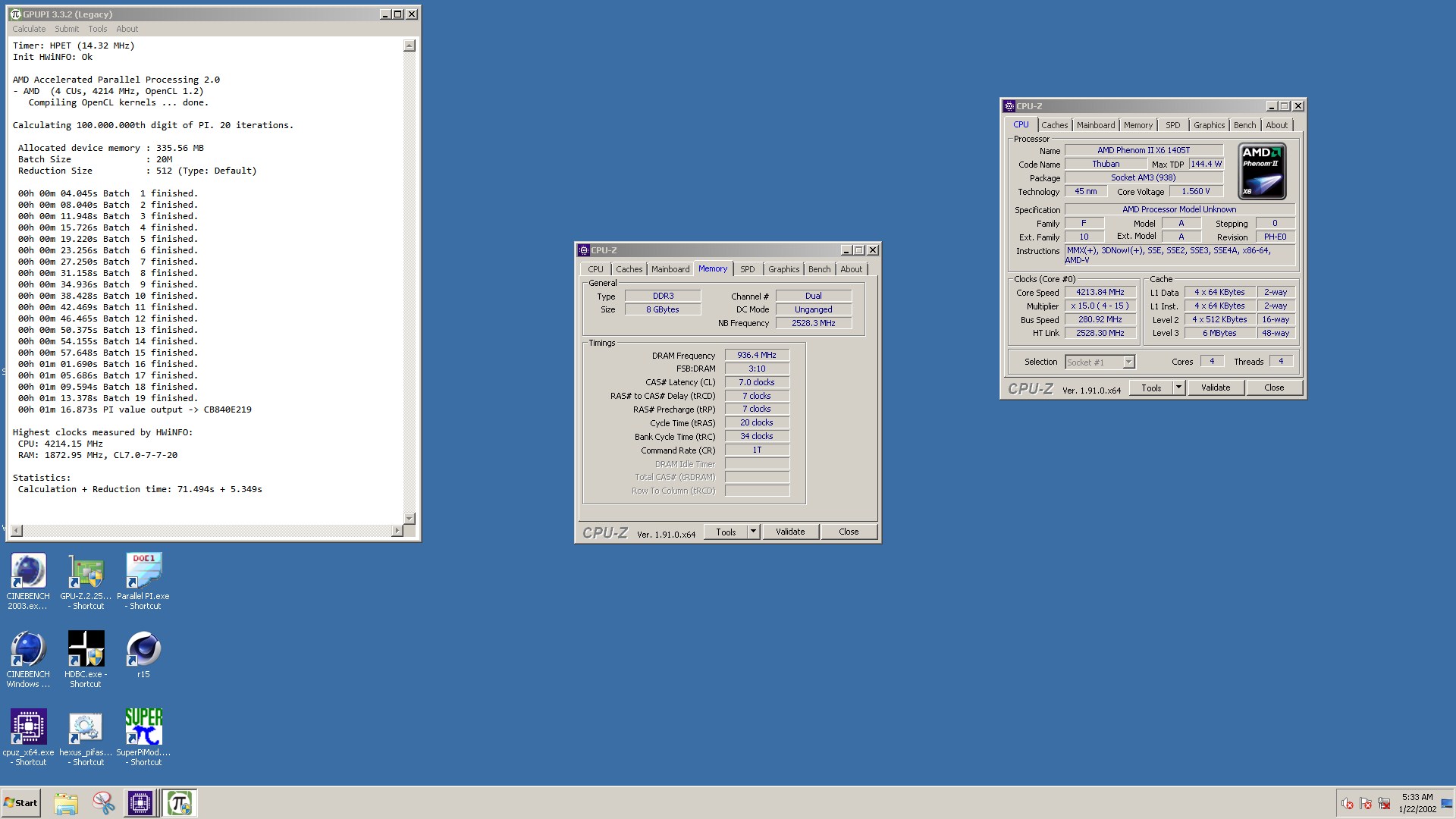Click the show desktop tray icon

pos(1447,803)
